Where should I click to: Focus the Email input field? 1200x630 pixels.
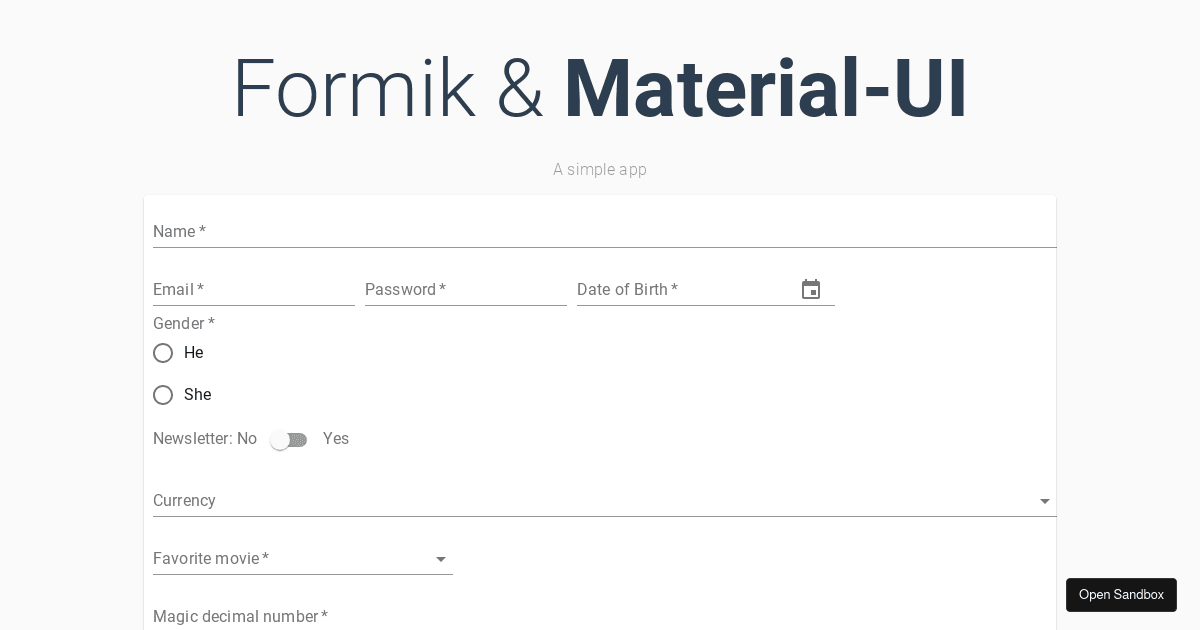click(x=254, y=290)
